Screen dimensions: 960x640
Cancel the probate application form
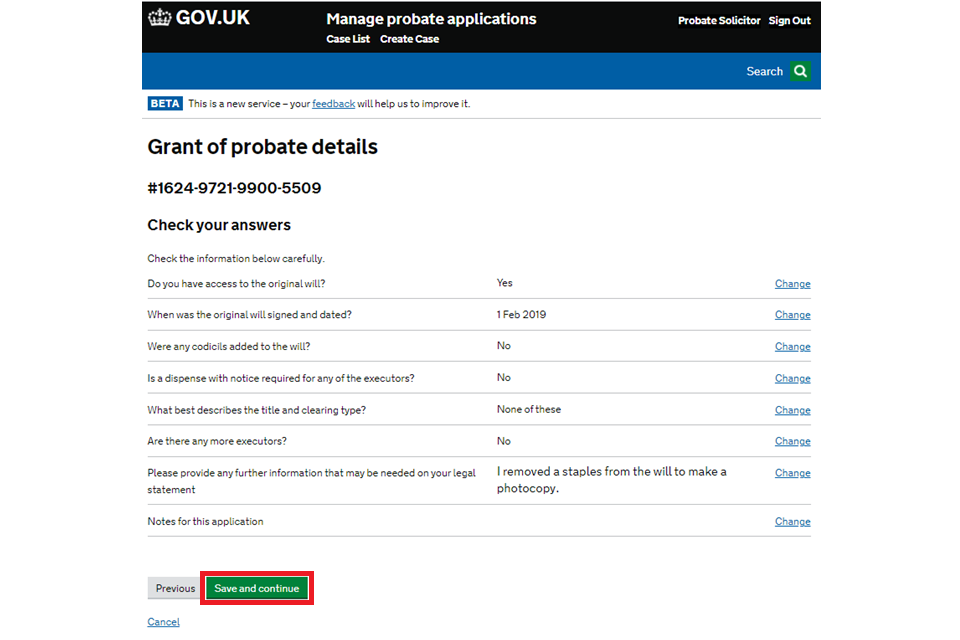(163, 622)
